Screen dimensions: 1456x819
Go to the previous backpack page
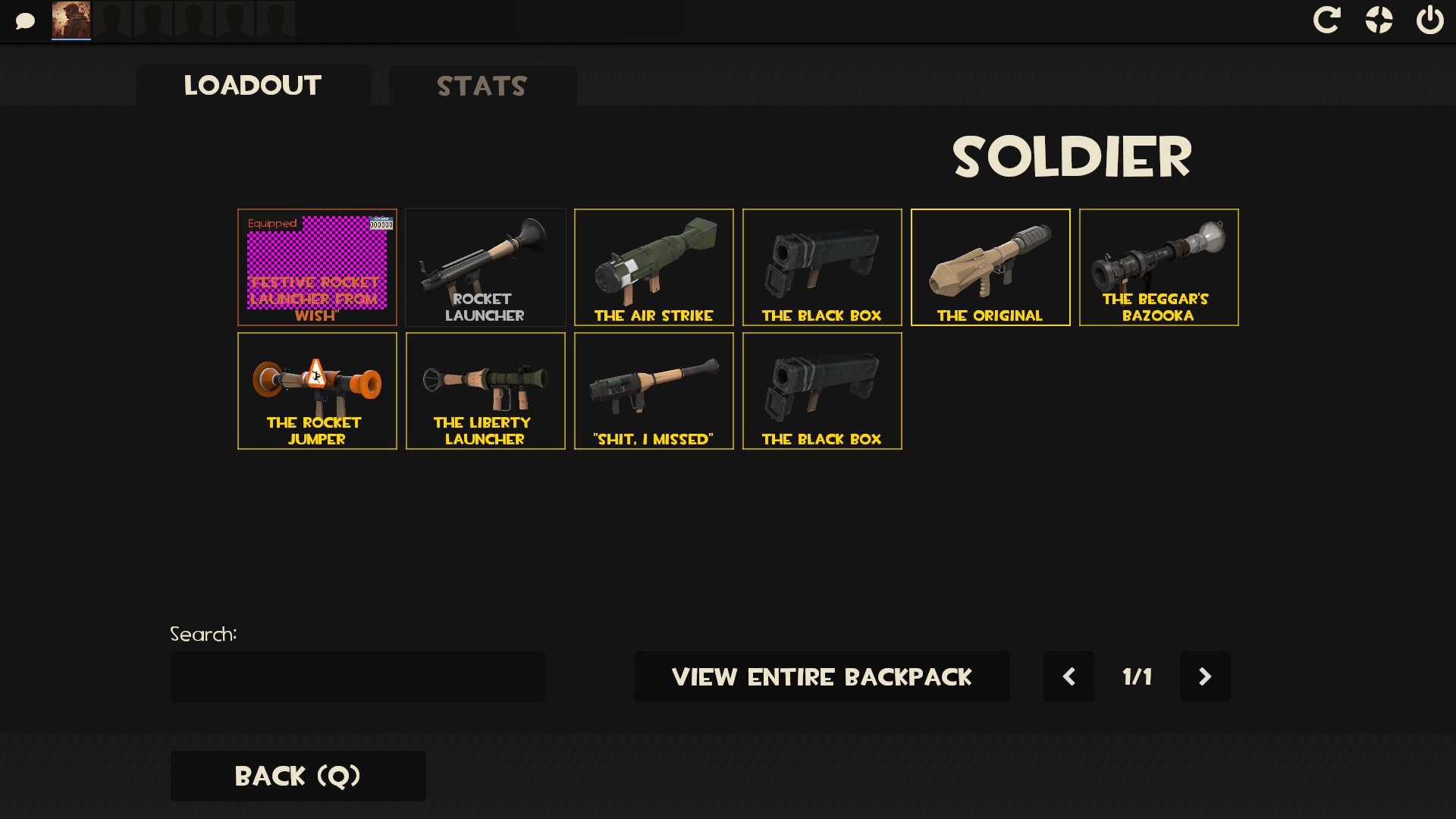coord(1068,676)
